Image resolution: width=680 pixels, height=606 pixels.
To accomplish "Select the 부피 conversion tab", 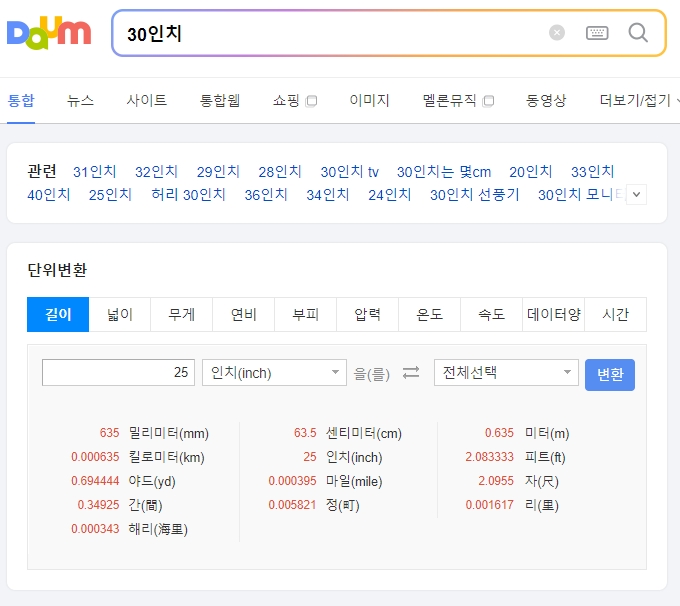I will tap(306, 314).
